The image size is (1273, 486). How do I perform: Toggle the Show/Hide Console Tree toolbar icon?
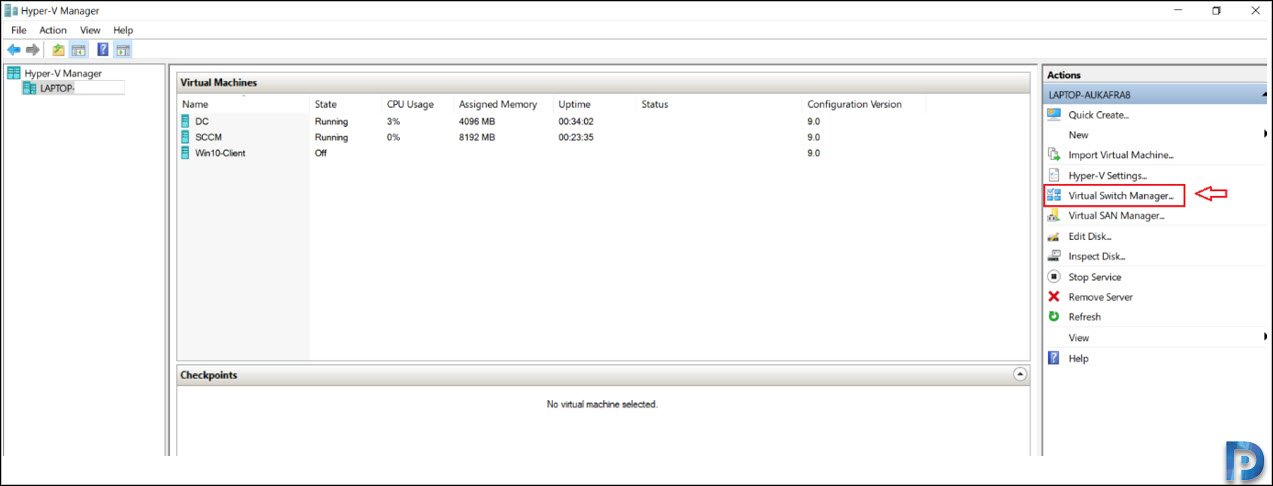[78, 49]
